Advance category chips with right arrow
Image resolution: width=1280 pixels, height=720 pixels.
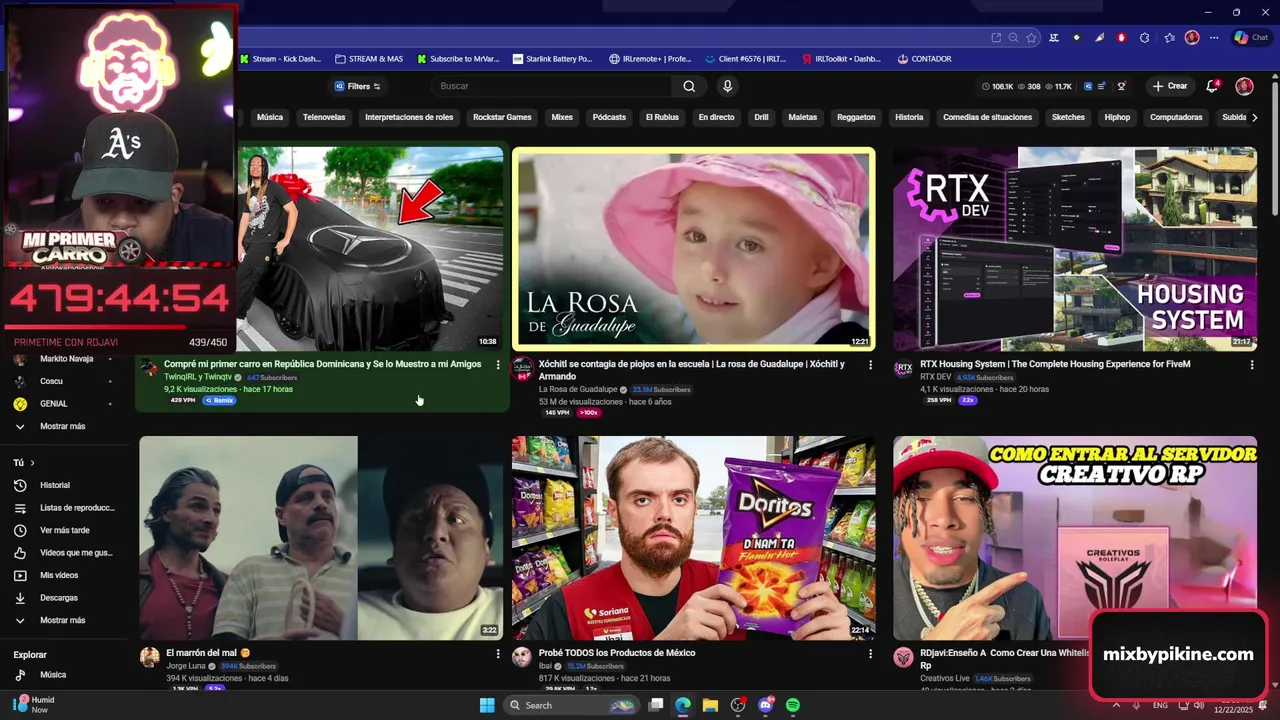pos(1255,117)
